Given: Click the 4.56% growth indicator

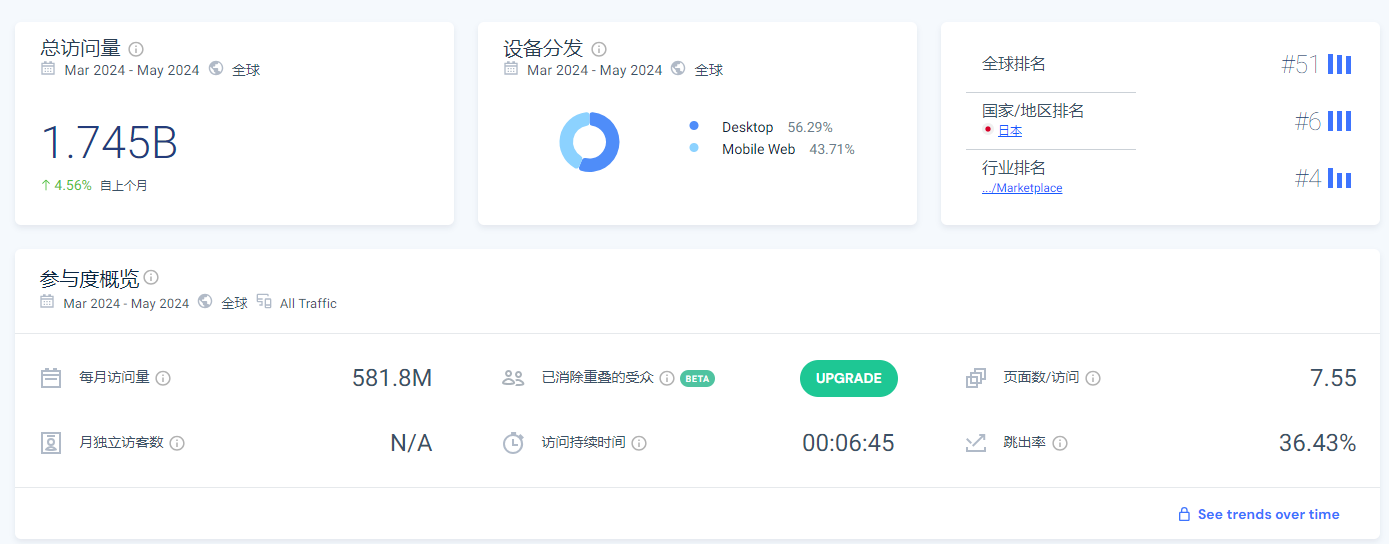Looking at the screenshot, I should pyautogui.click(x=66, y=185).
